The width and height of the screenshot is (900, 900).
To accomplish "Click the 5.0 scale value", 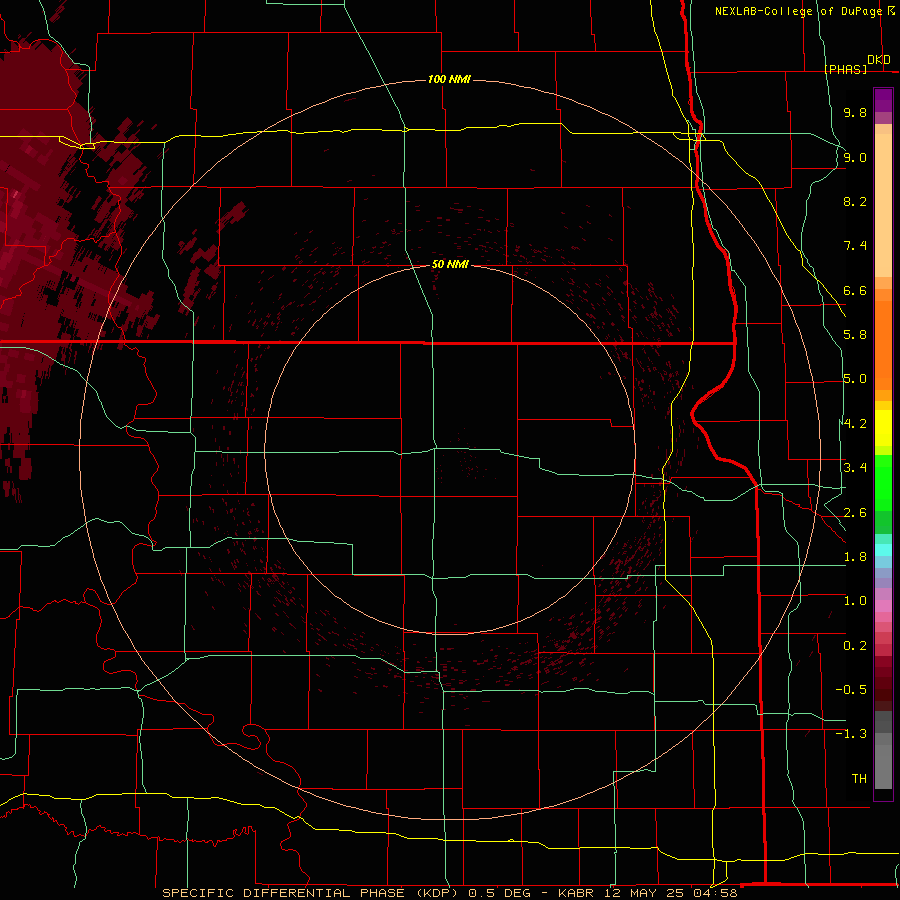I will [855, 379].
